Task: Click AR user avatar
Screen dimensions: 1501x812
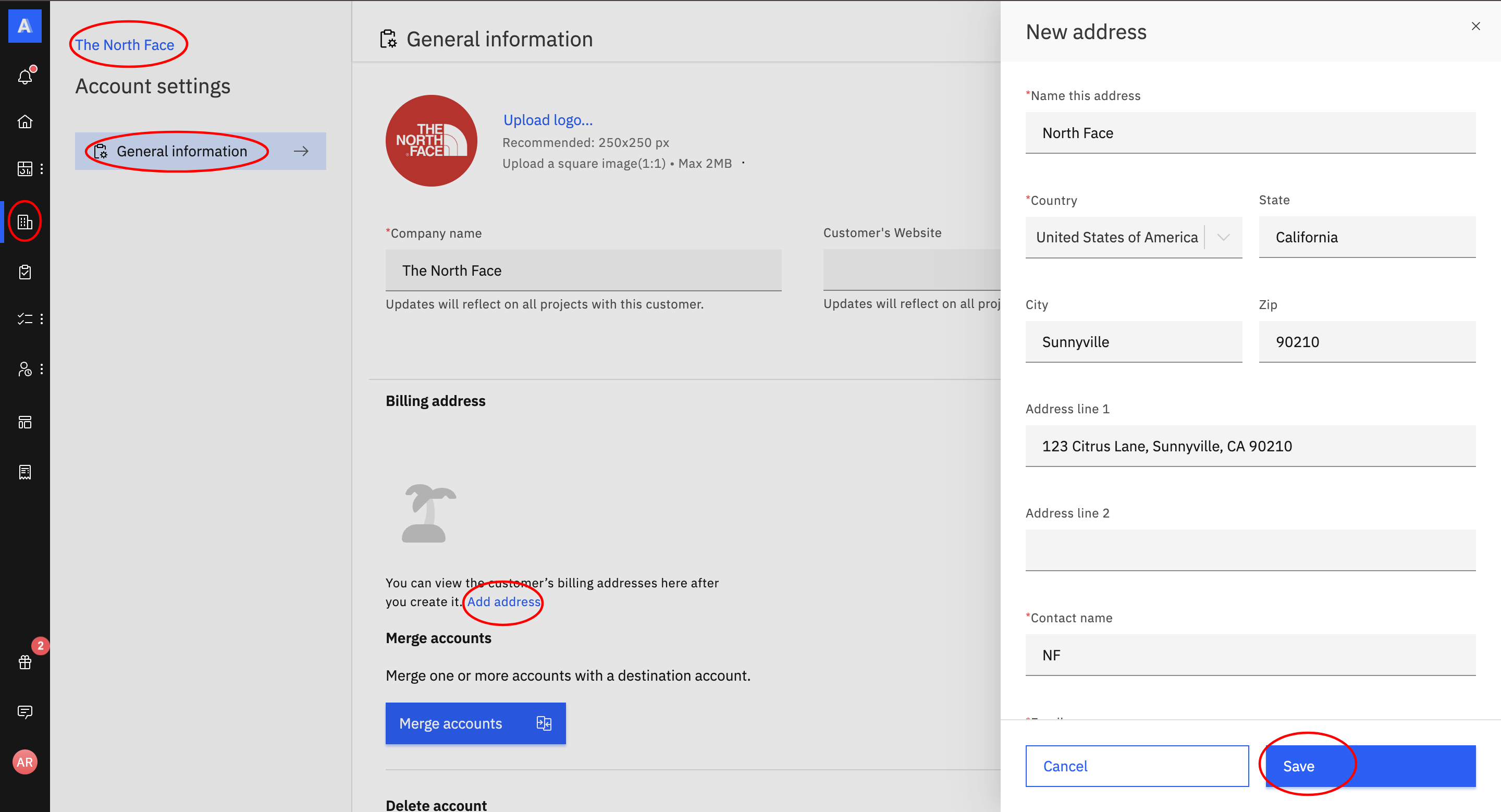Action: 24,762
